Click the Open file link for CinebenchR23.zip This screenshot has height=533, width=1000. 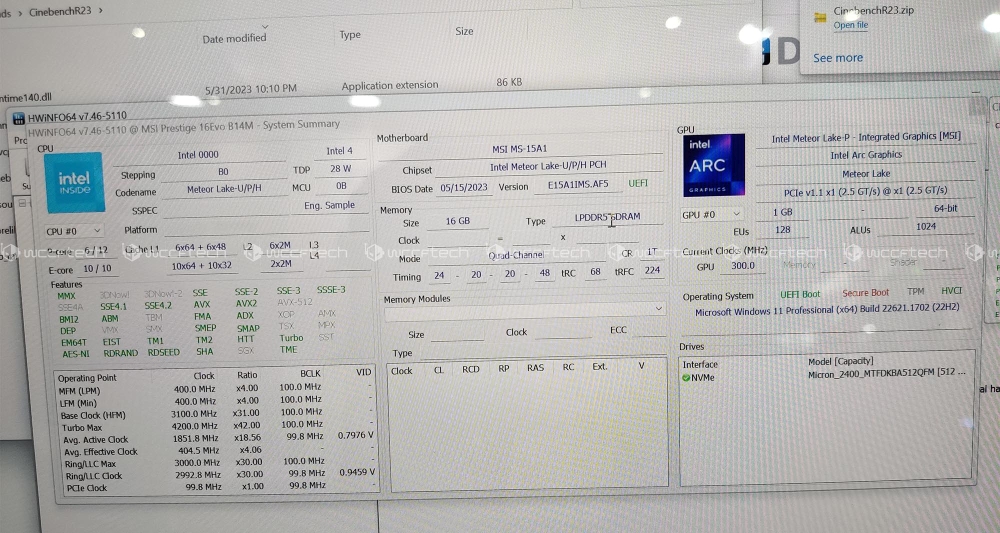click(851, 26)
